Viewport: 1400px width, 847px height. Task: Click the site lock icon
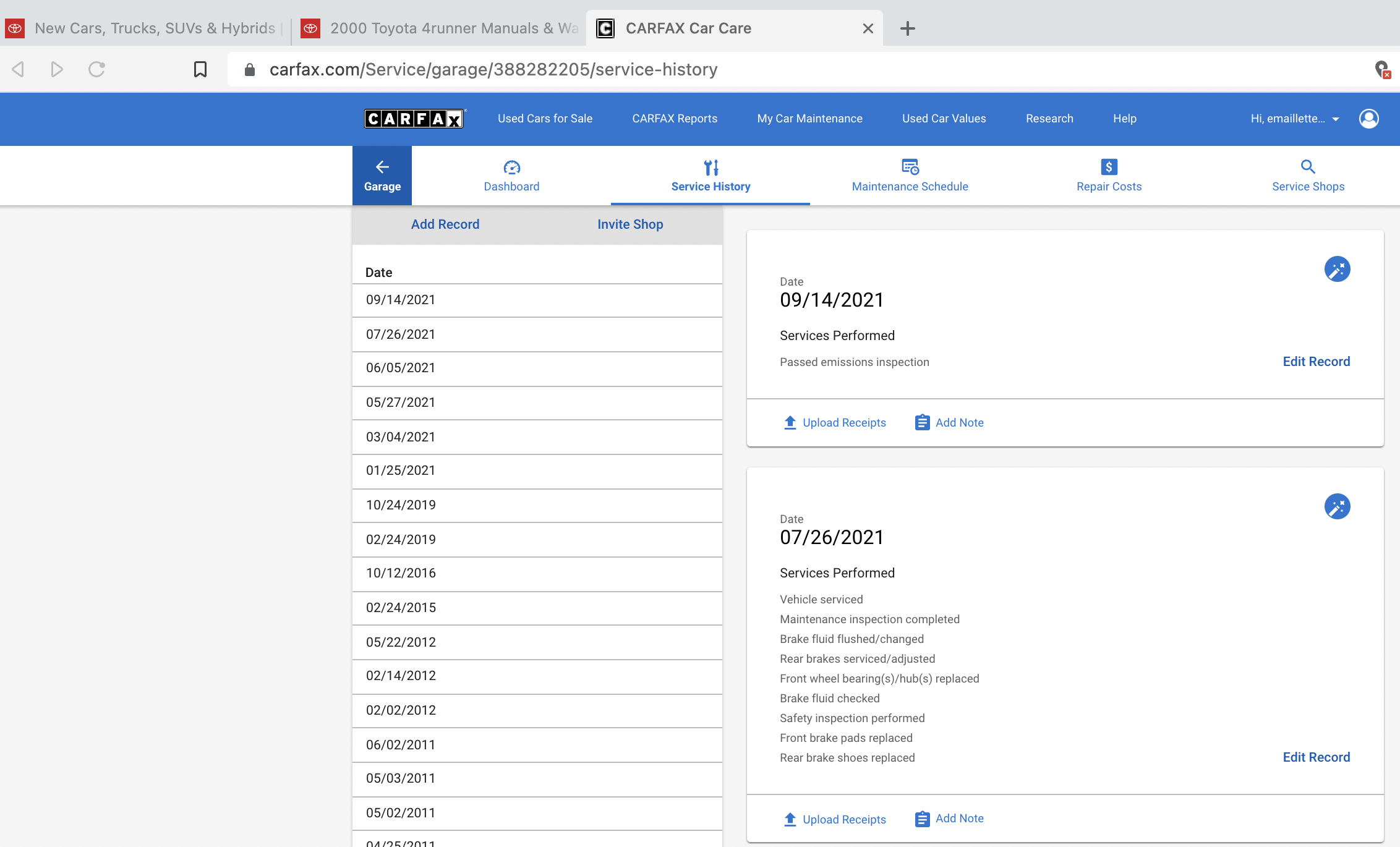[250, 69]
